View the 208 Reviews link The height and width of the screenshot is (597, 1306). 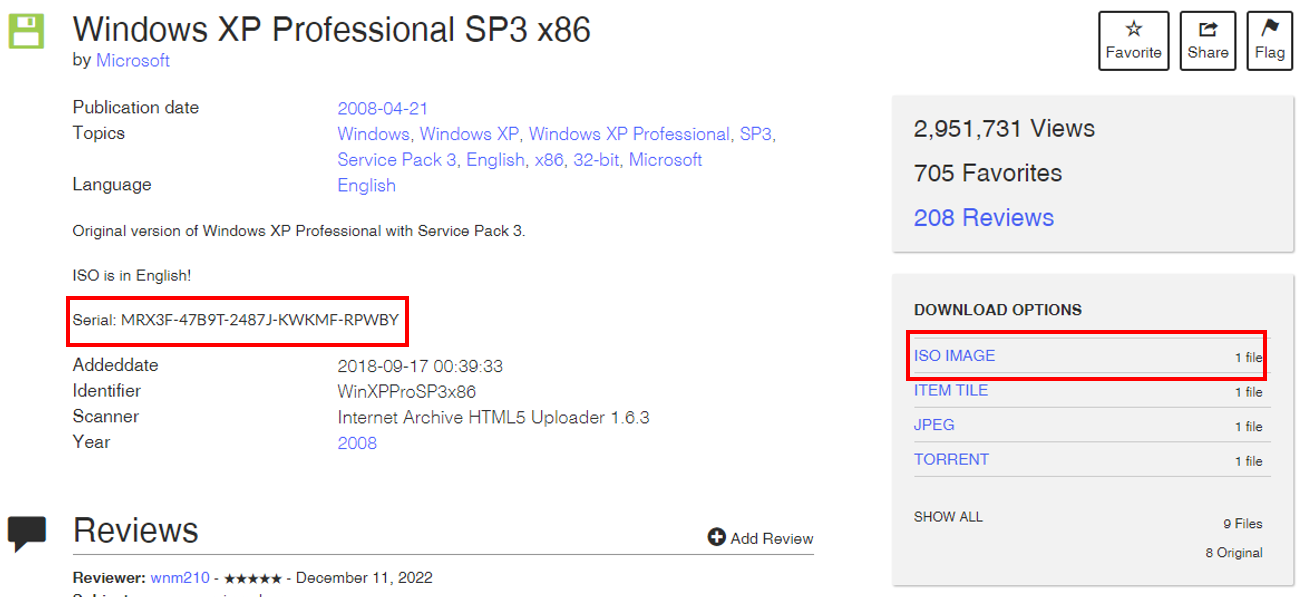983,218
